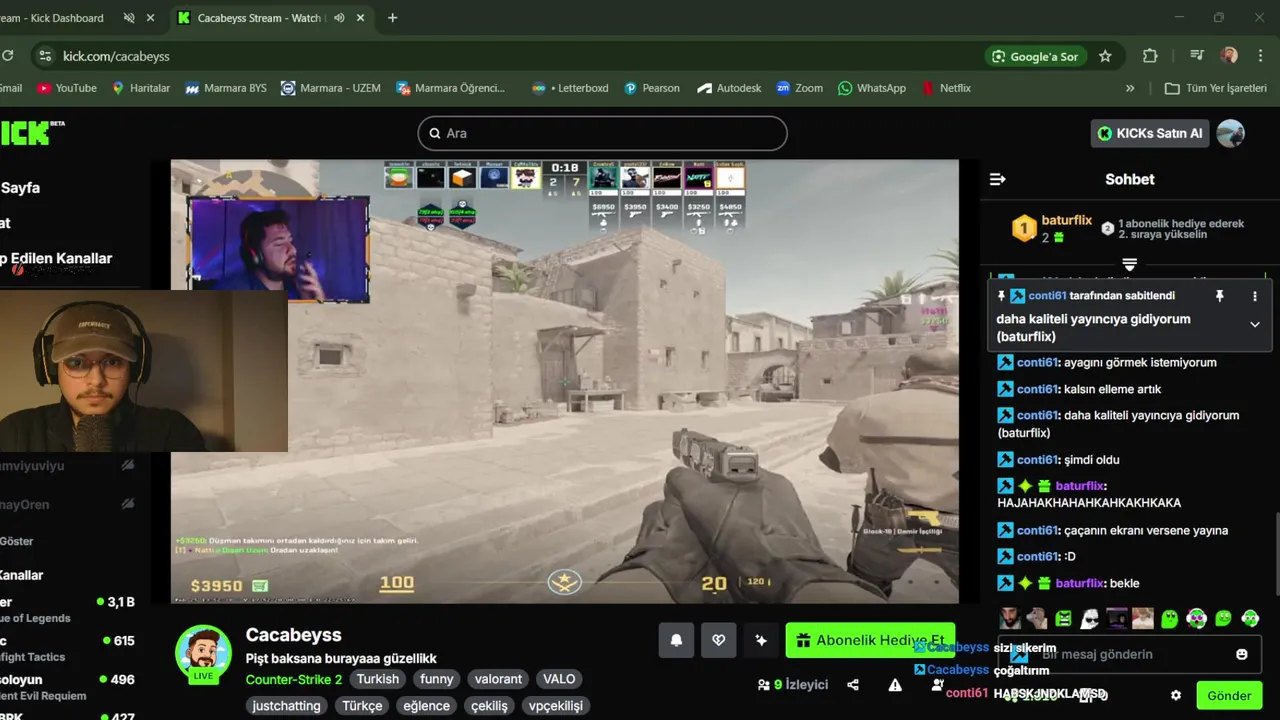1280x720 pixels.
Task: Click the Google'a Sor button
Action: [x=1036, y=56]
